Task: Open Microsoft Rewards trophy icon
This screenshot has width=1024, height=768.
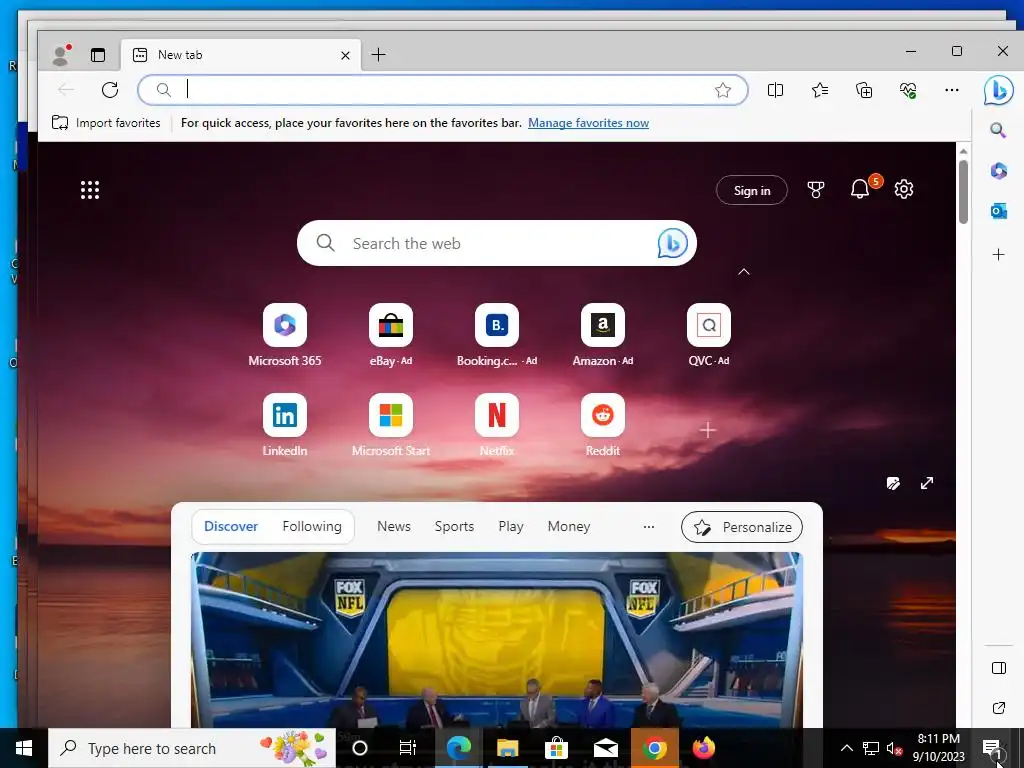Action: coord(816,190)
